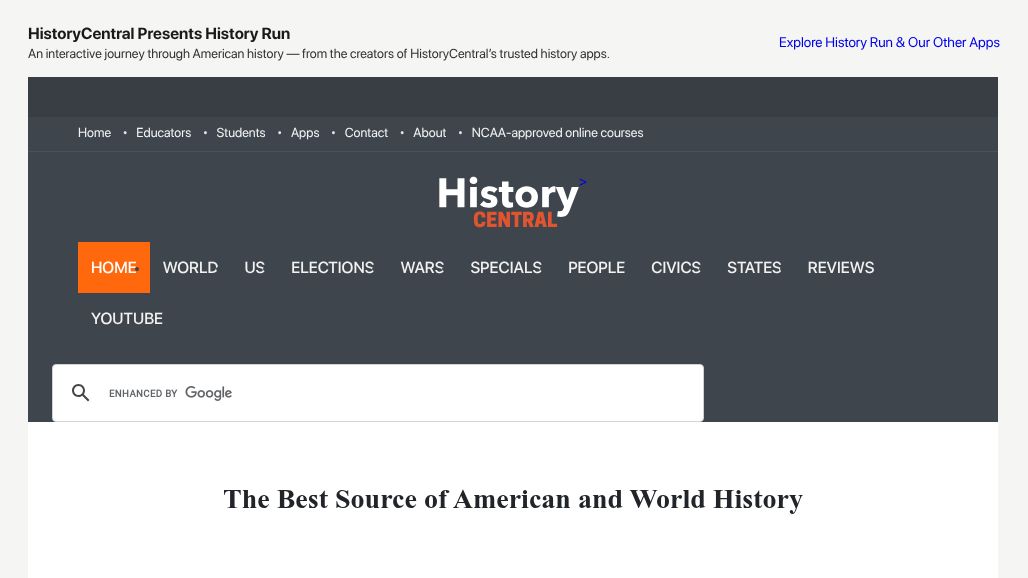Go to the YOUTUBE page
This screenshot has height=578, width=1028.
126,318
